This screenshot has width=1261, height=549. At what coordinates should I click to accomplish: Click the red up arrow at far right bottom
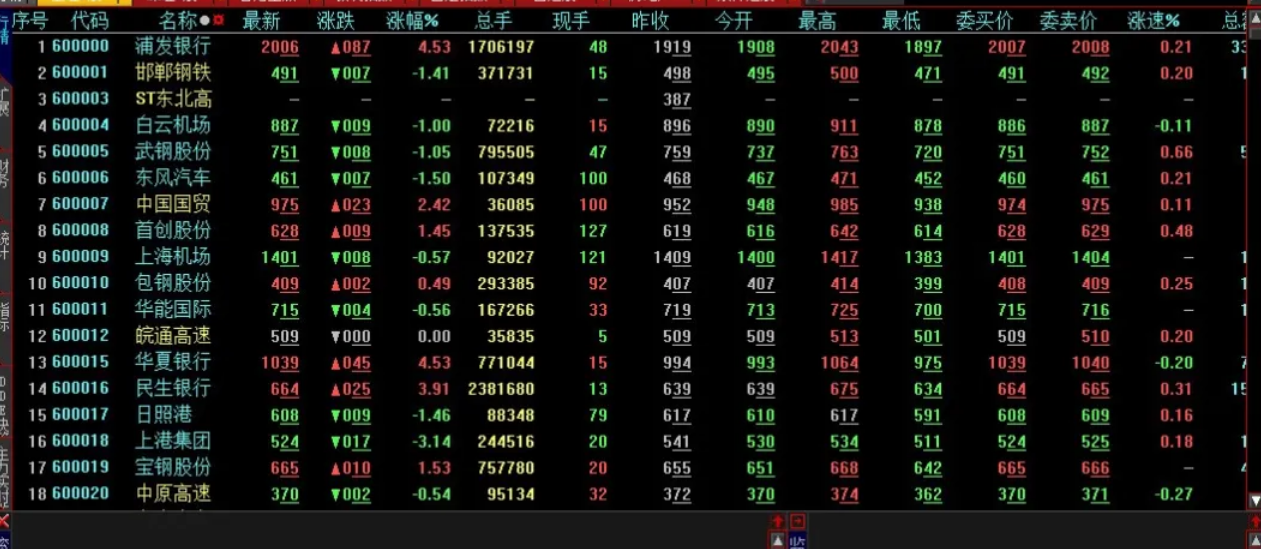(x=1254, y=522)
